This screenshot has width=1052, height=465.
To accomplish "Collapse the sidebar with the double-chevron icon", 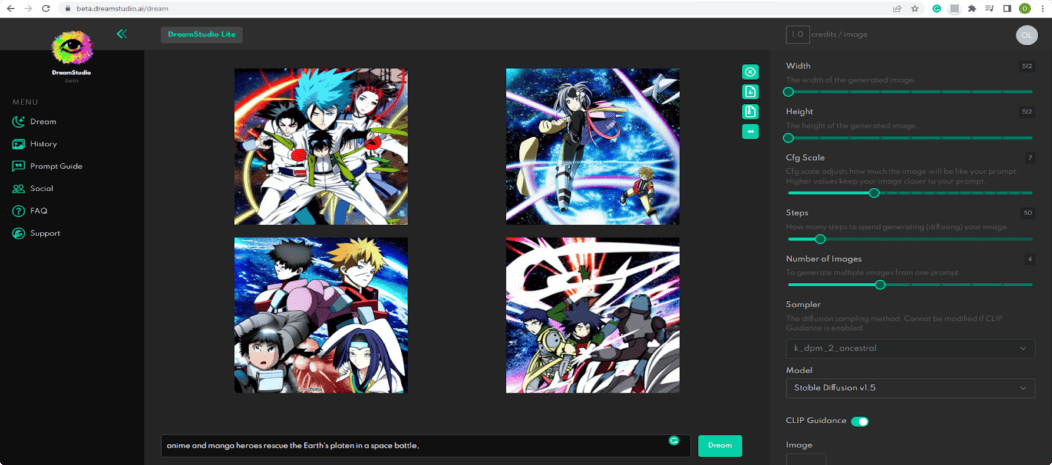I will point(121,34).
